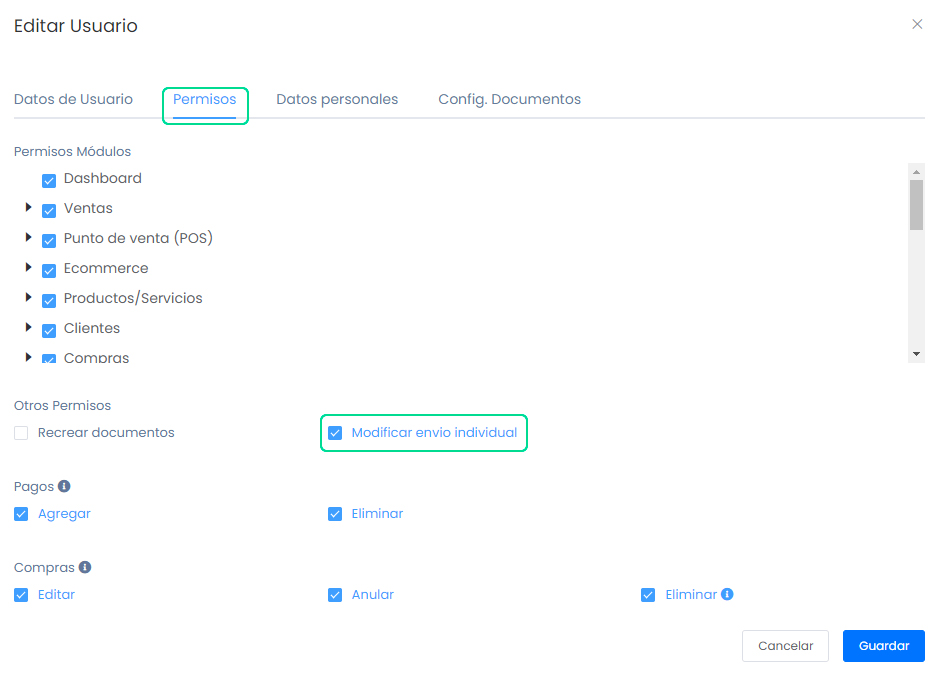Screen dimensions: 939x689
Task: Expand the Clientes tree item
Action: (29, 328)
